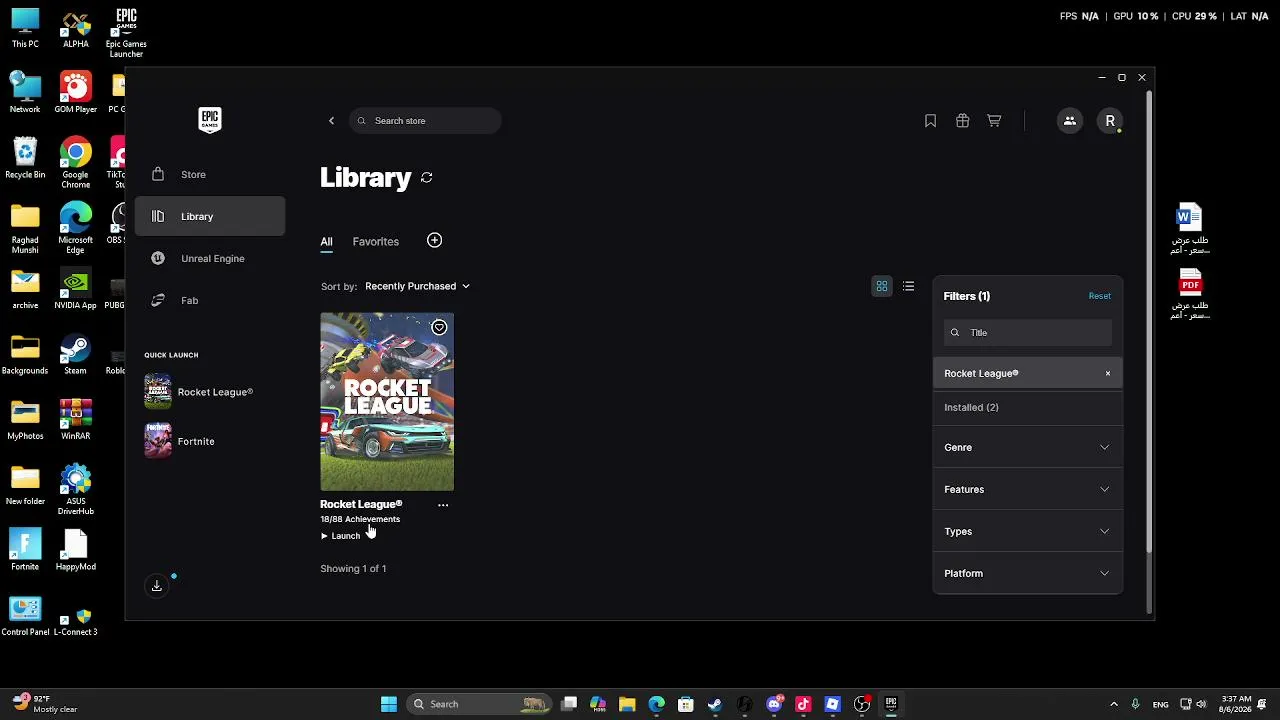Viewport: 1280px width, 720px height.
Task: Open the gift icon in the top bar
Action: tap(962, 121)
